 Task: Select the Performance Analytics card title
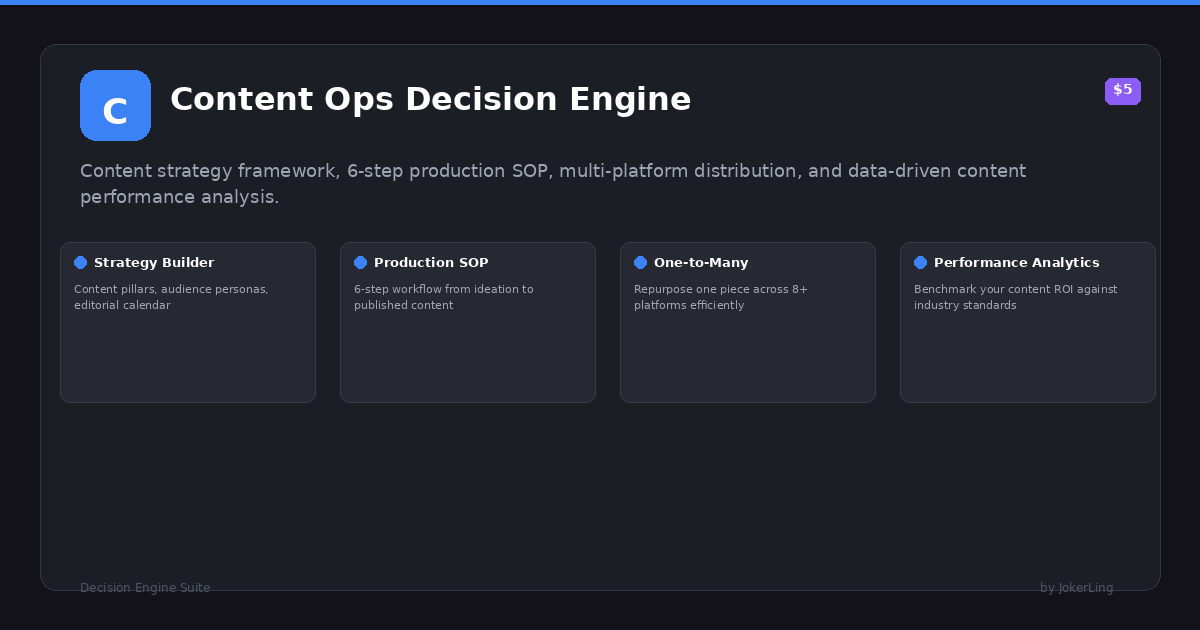coord(1017,263)
